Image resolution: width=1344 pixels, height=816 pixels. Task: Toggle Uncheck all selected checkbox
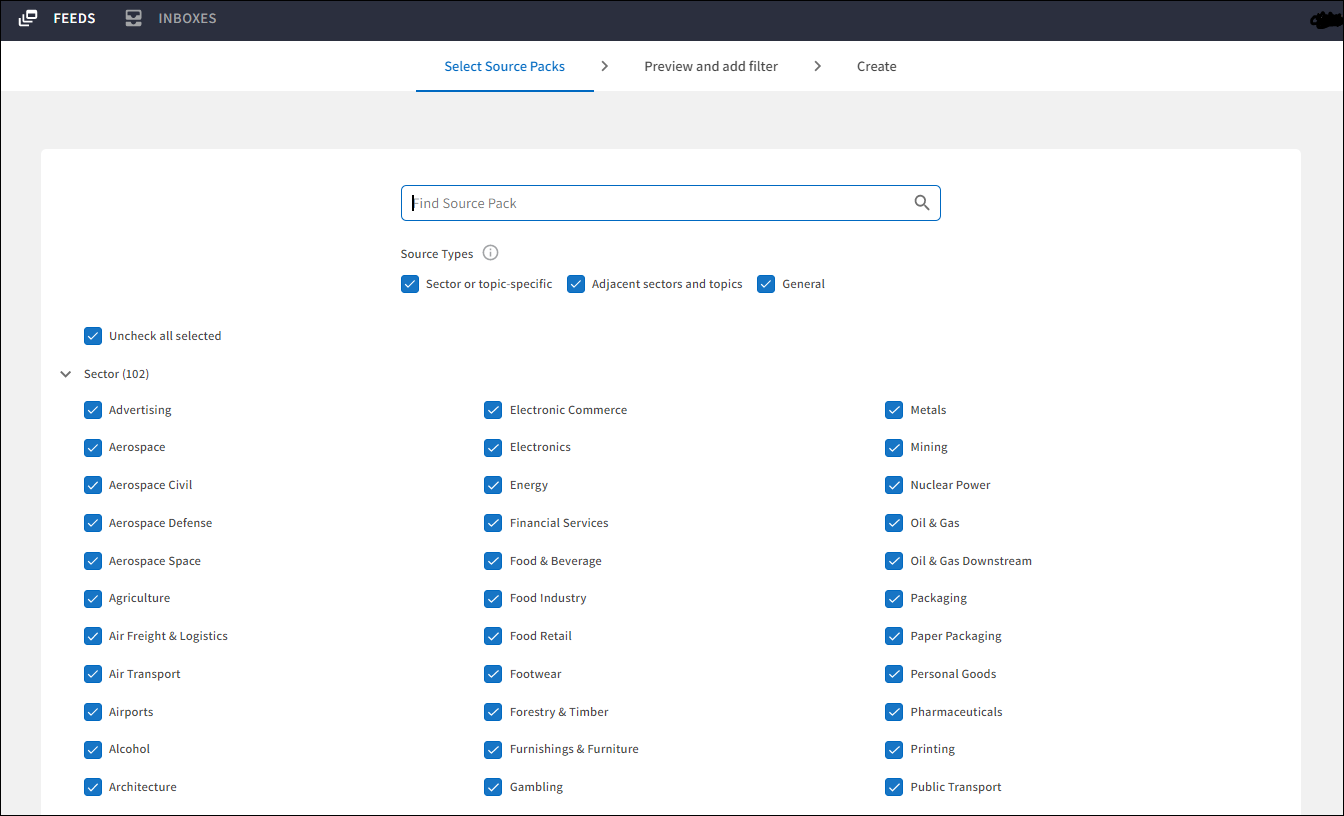[93, 336]
